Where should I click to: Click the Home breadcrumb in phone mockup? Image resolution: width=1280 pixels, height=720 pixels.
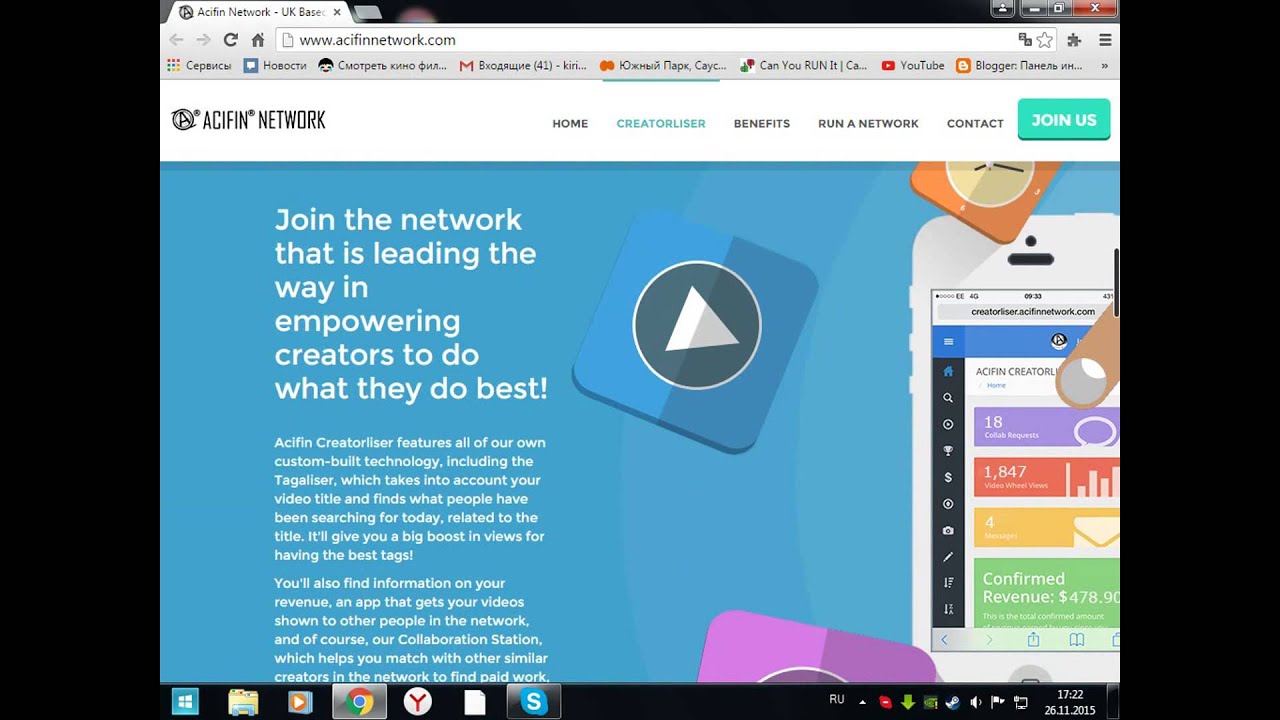tap(996, 385)
